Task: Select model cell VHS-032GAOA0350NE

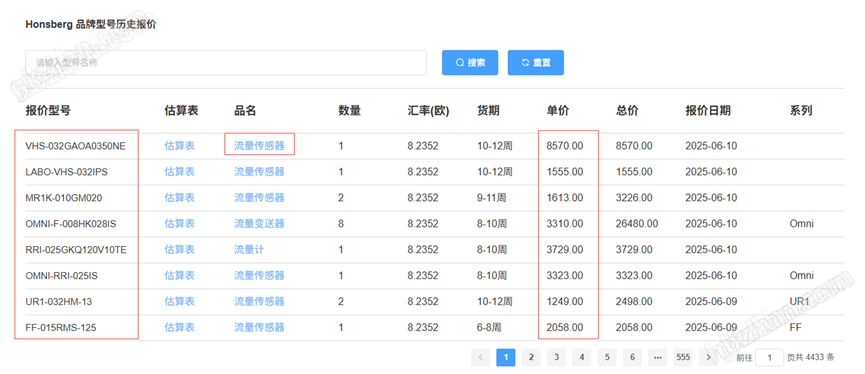Action: [x=76, y=146]
